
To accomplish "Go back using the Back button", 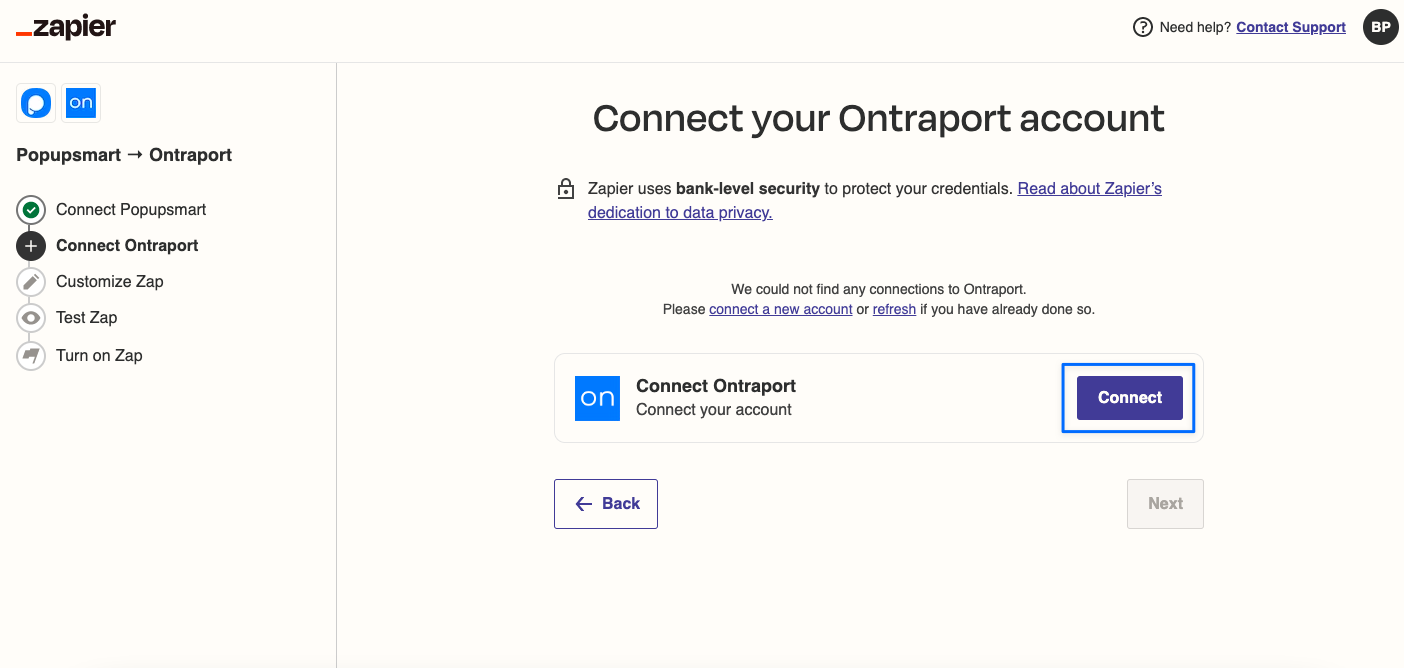I will click(x=605, y=503).
